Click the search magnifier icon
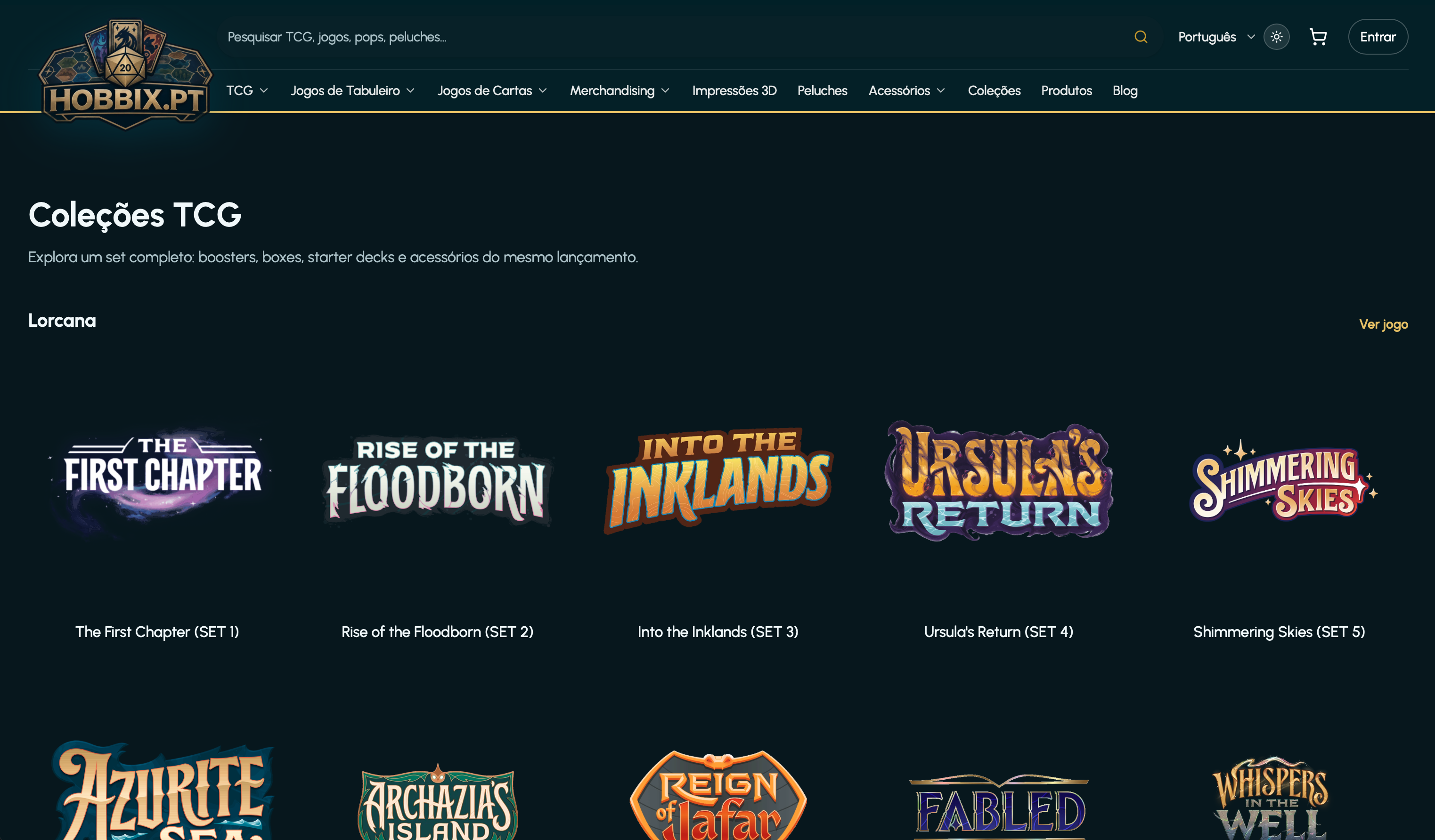This screenshot has width=1435, height=840. tap(1140, 37)
